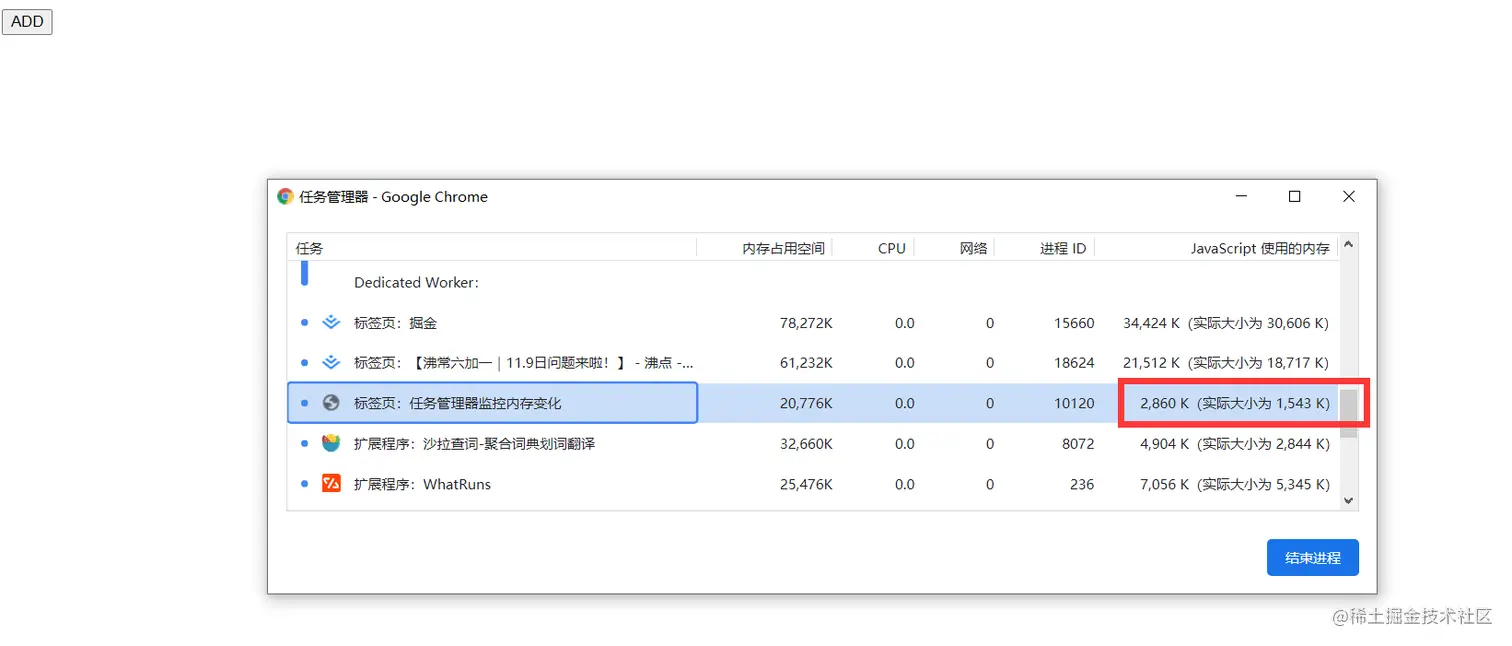Image resolution: width=1512 pixels, height=646 pixels.
Task: Select the 扩展程序：WhatRuns row
Action: [813, 484]
